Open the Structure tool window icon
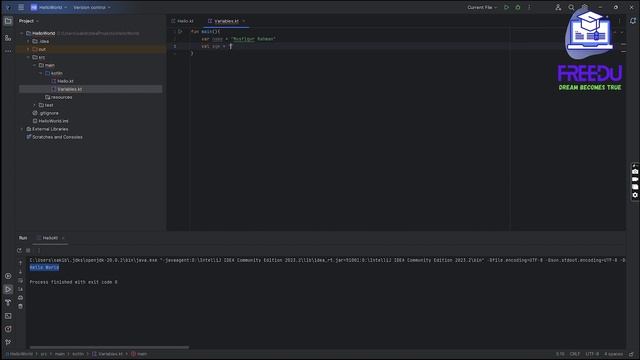Viewport: 640px width, 360px height. coord(8,38)
